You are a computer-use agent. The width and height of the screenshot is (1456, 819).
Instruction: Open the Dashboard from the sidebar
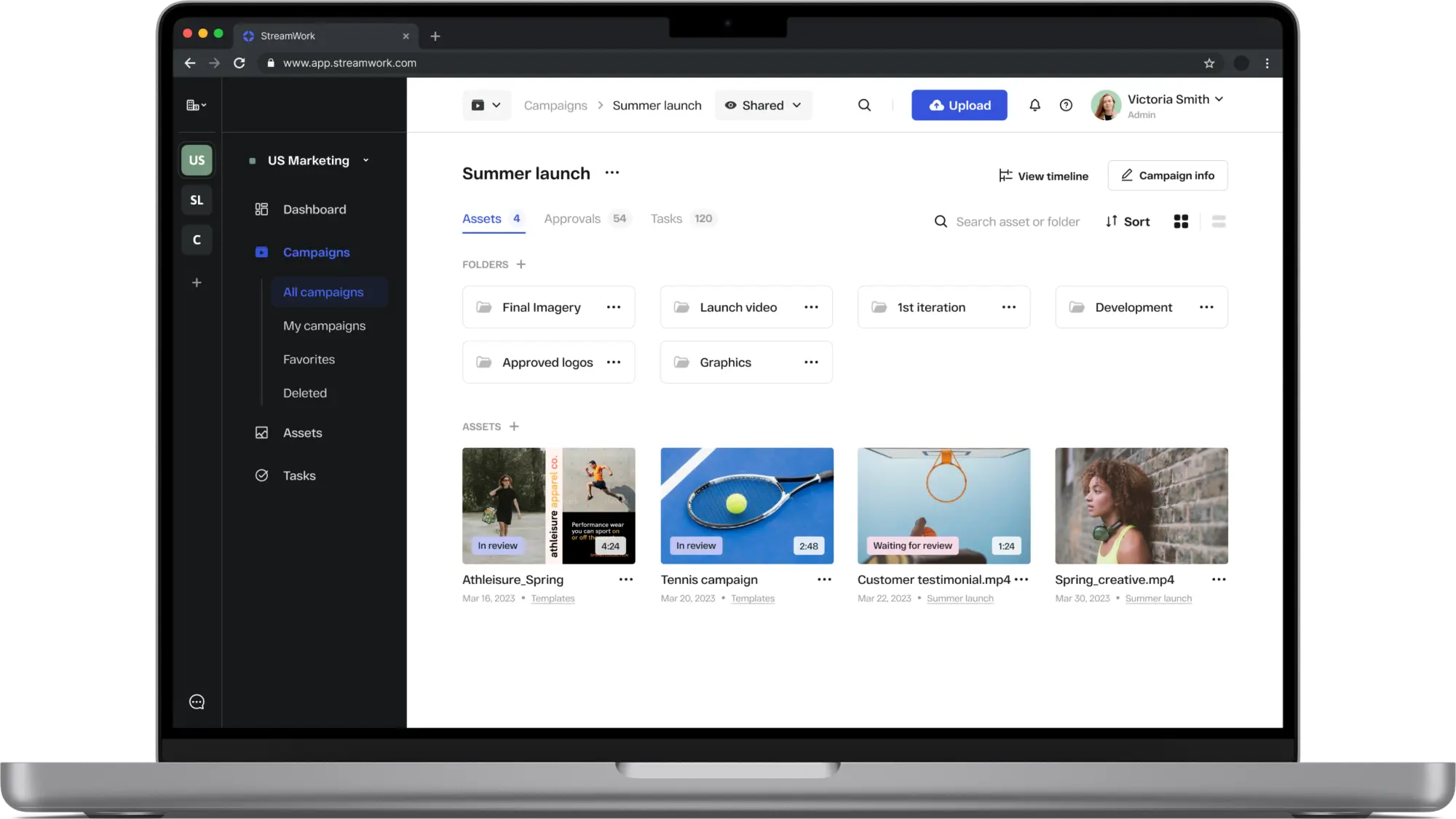pyautogui.click(x=314, y=209)
